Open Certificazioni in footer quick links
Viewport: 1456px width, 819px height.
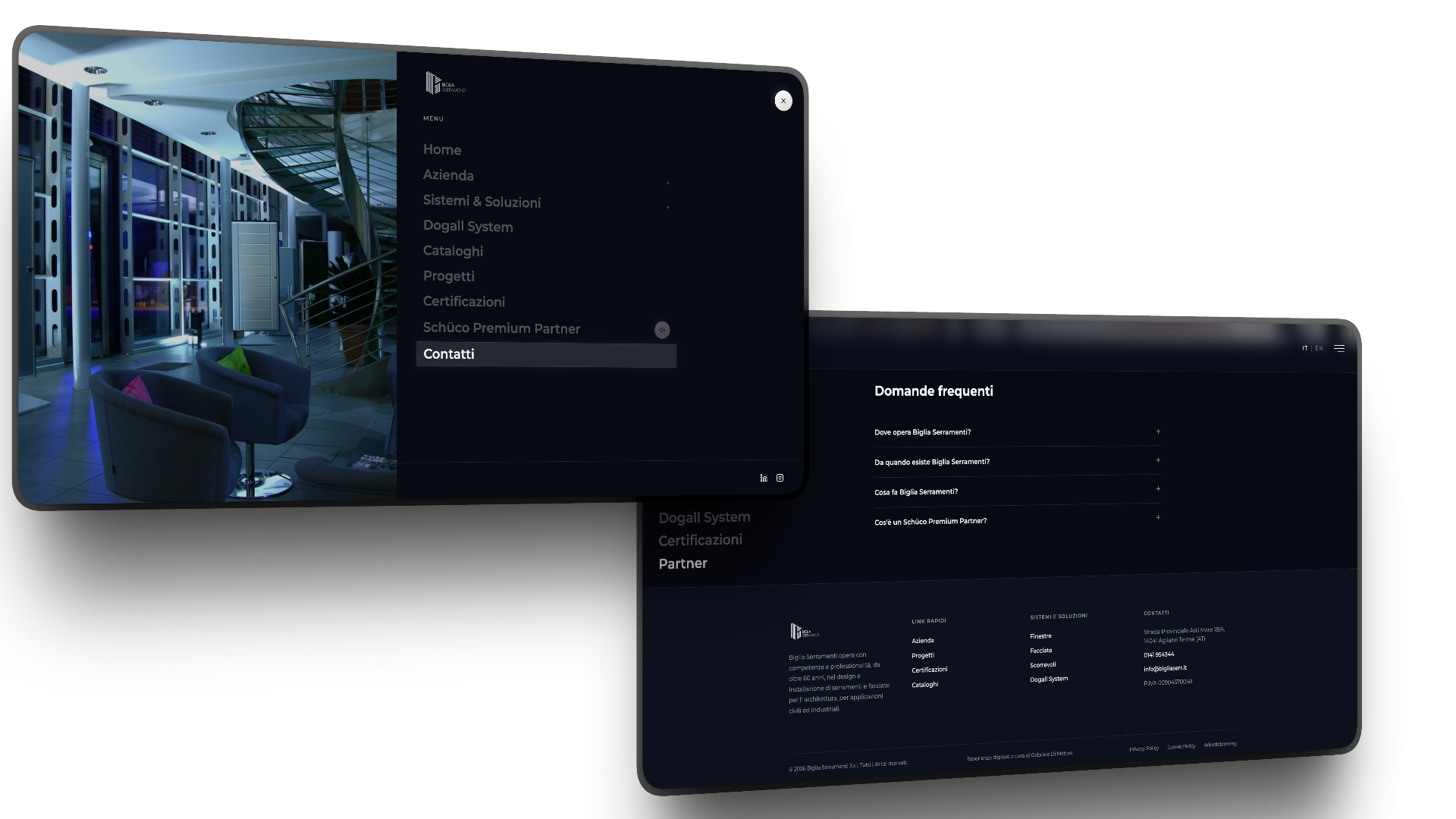pyautogui.click(x=930, y=670)
